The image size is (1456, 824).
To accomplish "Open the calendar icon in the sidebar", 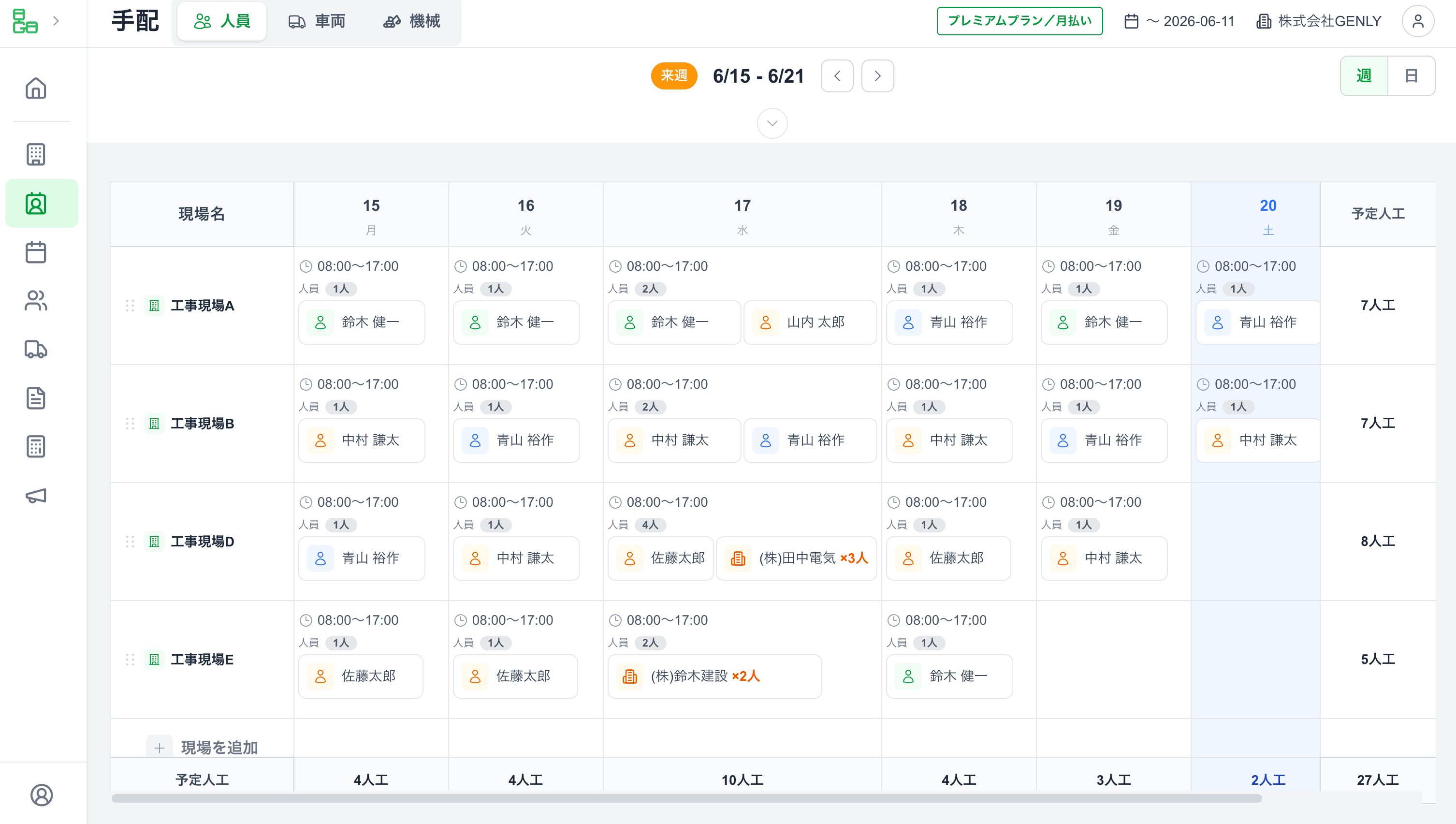I will tap(36, 252).
